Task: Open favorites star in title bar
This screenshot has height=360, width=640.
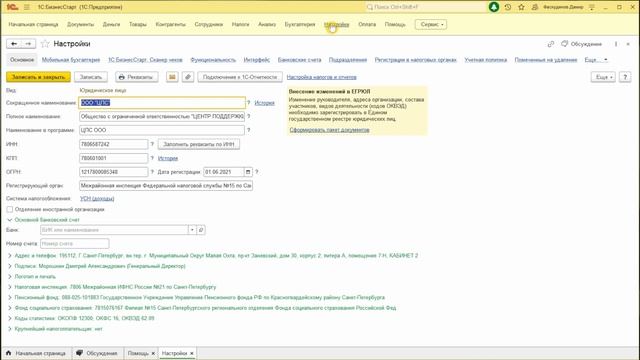Action: 521,7
